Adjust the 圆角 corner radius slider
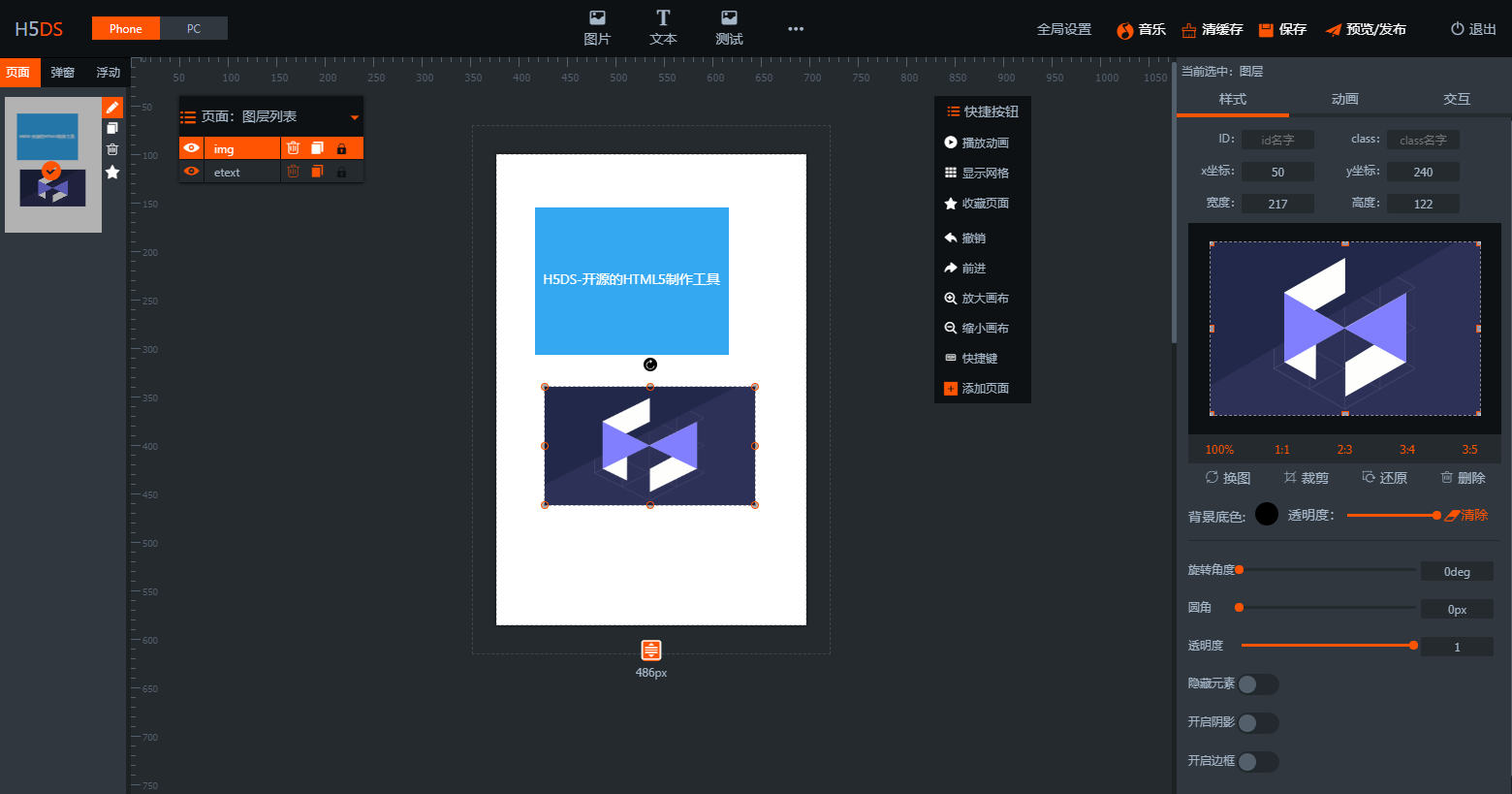The width and height of the screenshot is (1512, 794). point(1328,608)
